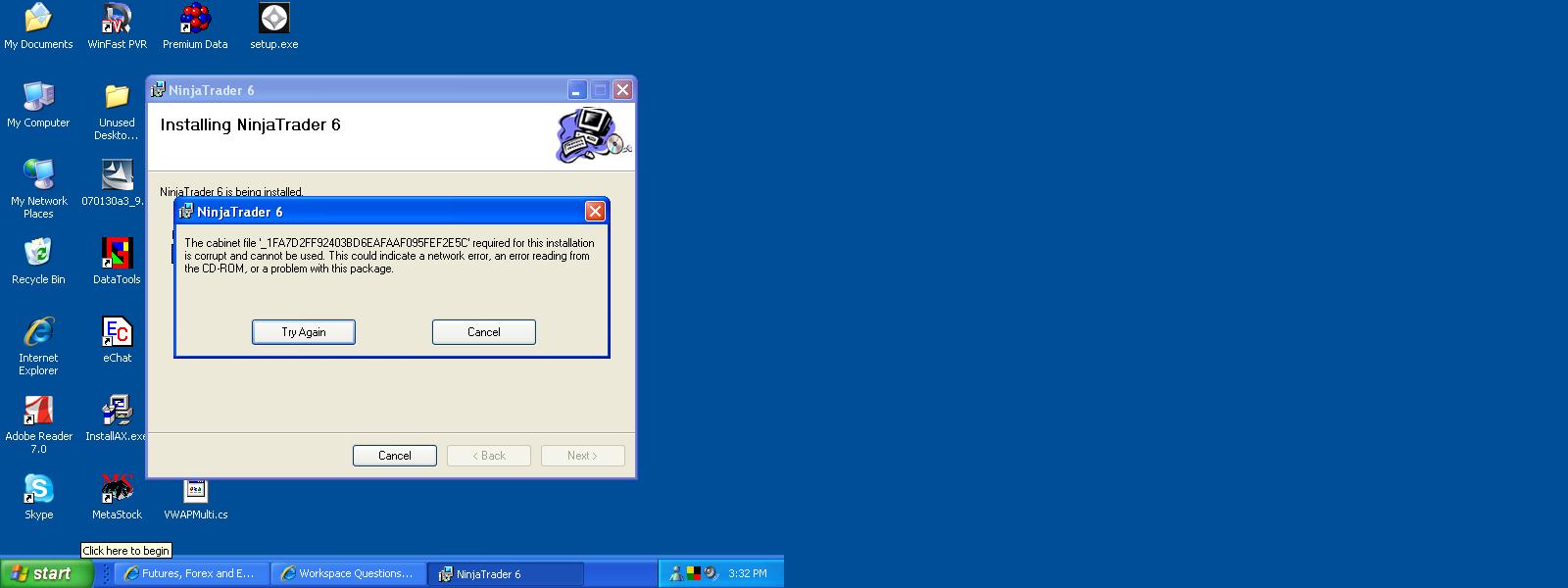Select the InstallAX.exe desktop icon
This screenshot has height=588, width=1568.
click(x=116, y=418)
